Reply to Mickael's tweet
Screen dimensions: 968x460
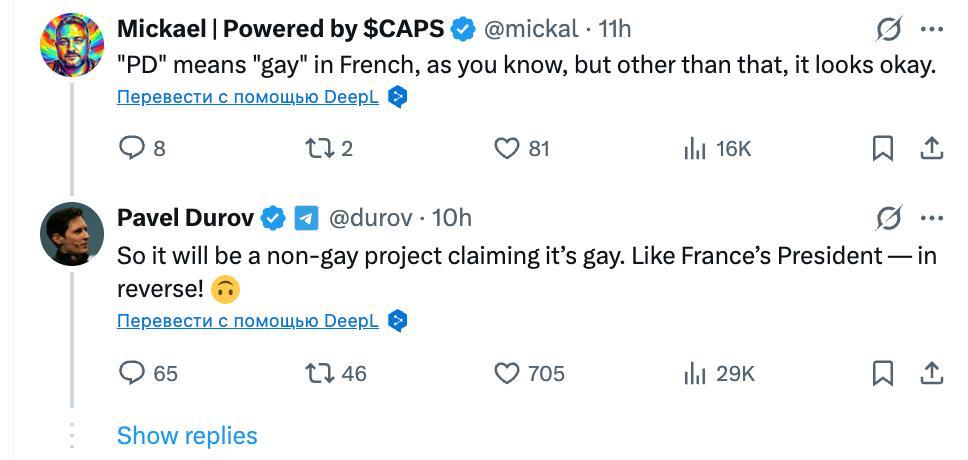(133, 148)
